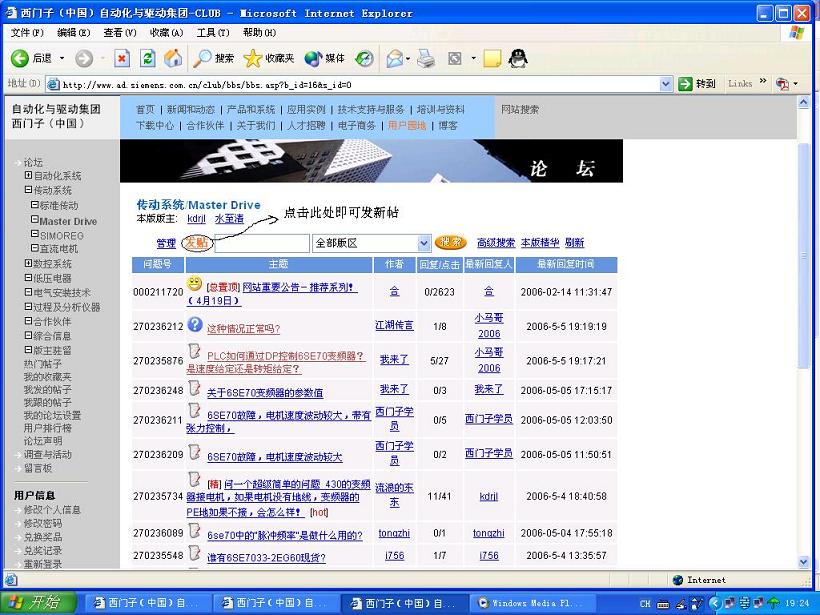Open the 收藏(A) menu
Screen dimensions: 820x615
click(166, 32)
